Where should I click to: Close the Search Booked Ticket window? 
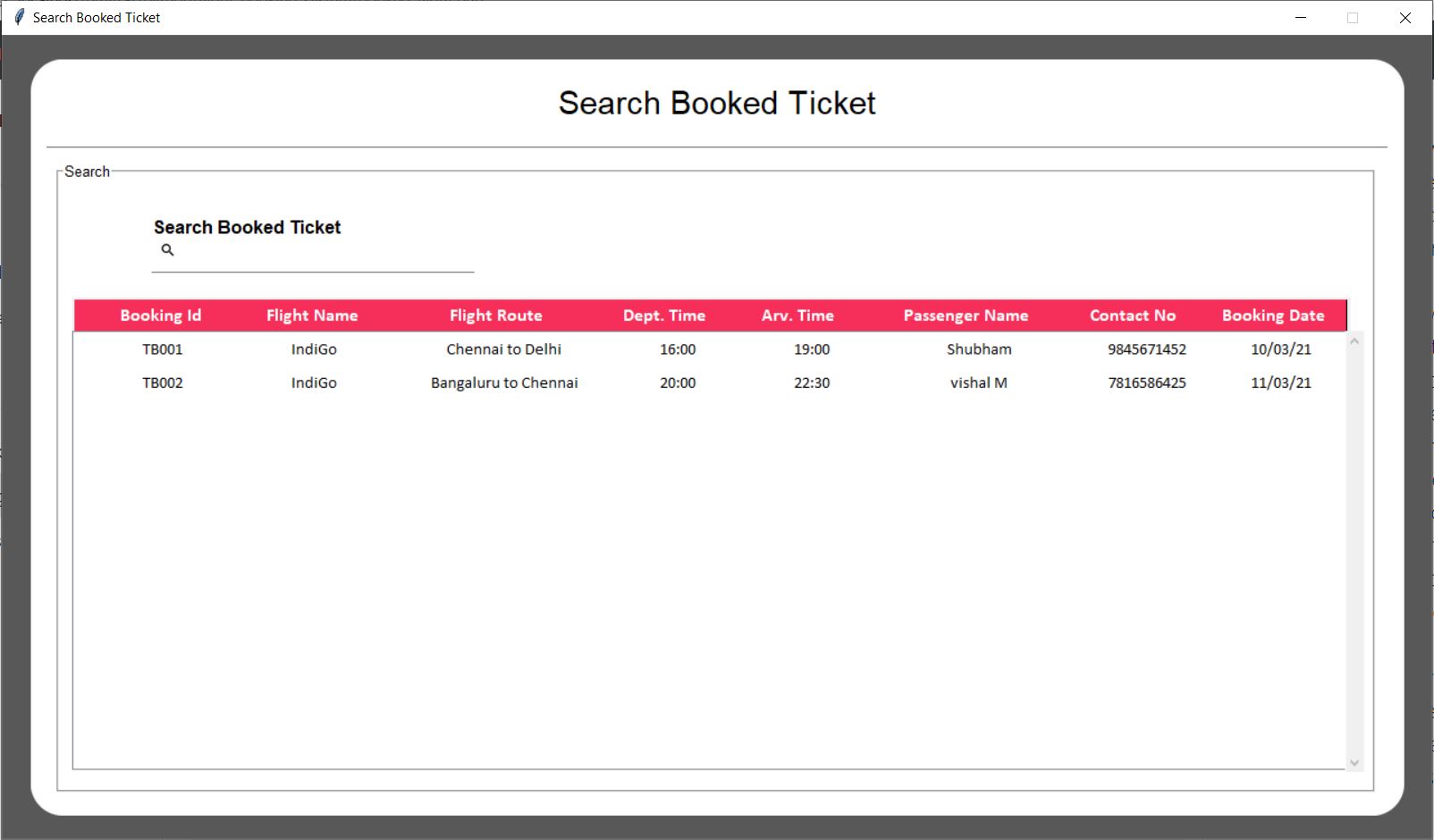click(1404, 18)
